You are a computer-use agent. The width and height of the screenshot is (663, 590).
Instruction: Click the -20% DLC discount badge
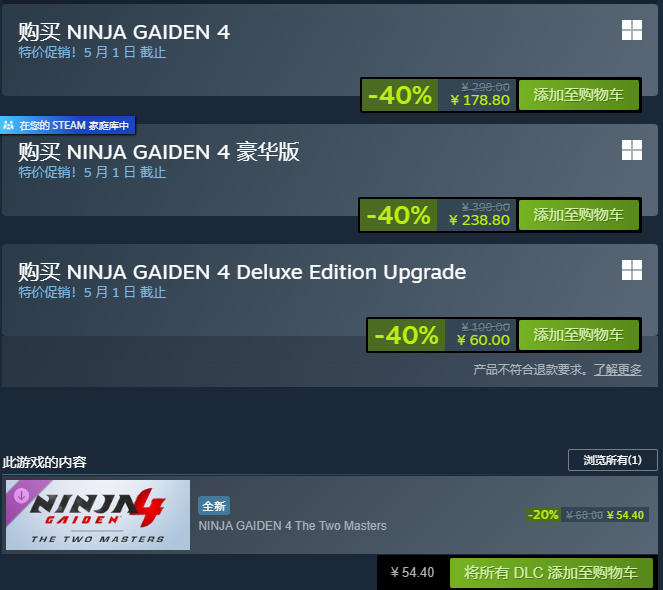tap(543, 515)
